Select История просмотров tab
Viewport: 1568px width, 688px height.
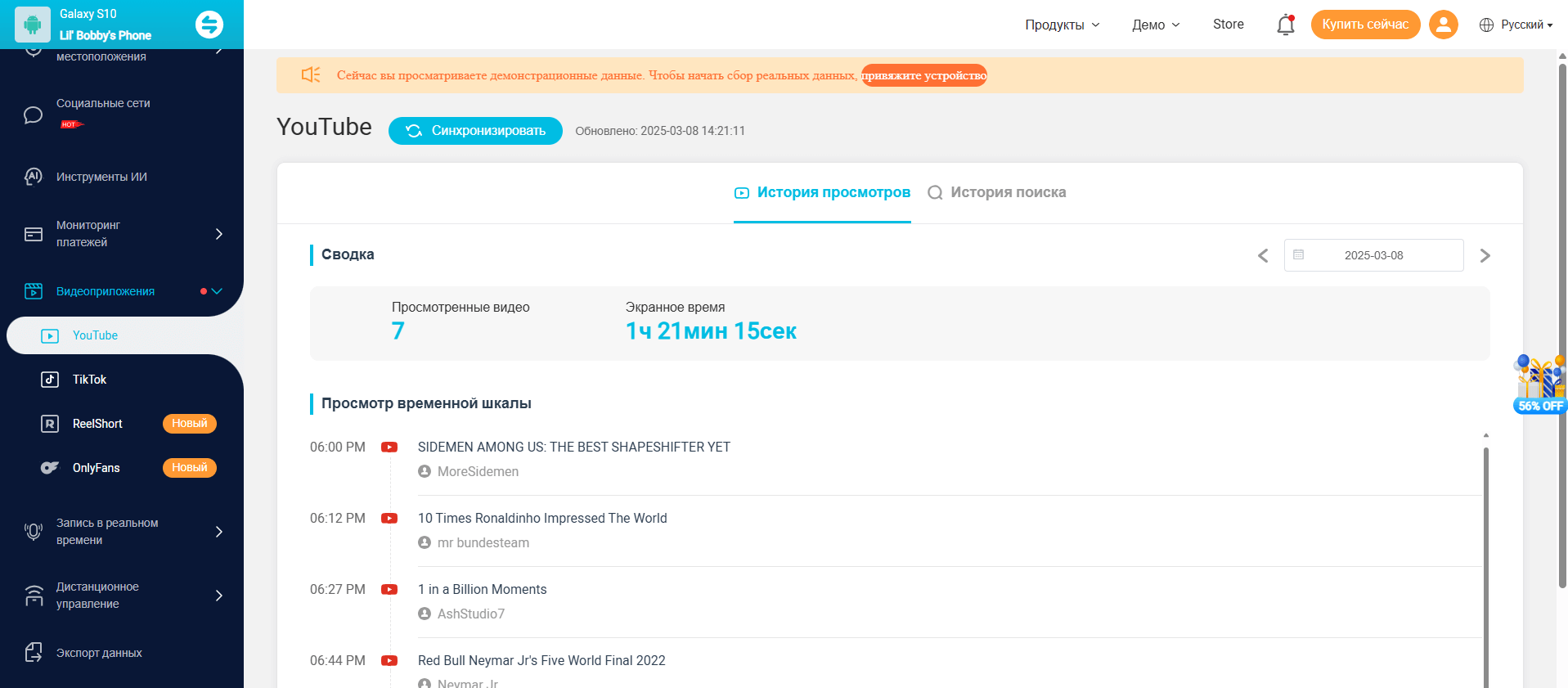click(x=822, y=192)
